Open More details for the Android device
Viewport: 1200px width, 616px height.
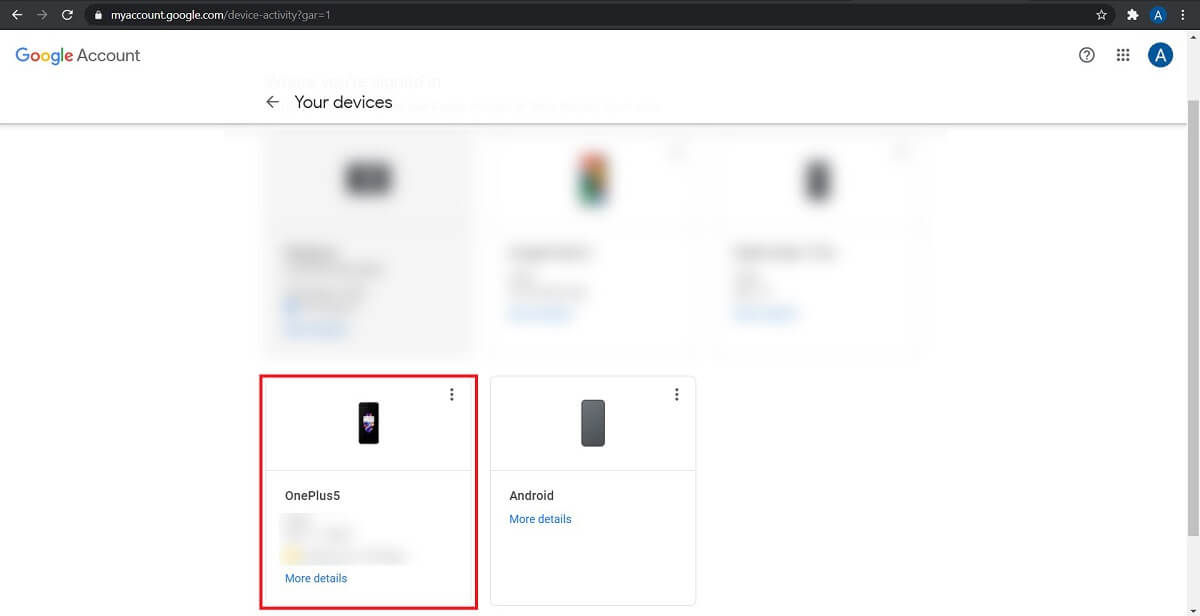[x=540, y=518]
